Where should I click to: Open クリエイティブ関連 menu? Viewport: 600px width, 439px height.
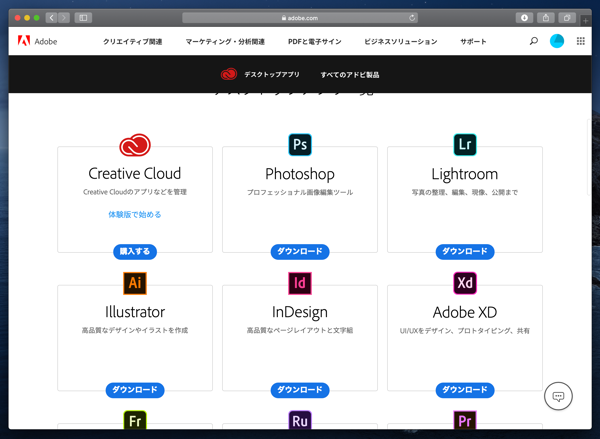point(132,41)
